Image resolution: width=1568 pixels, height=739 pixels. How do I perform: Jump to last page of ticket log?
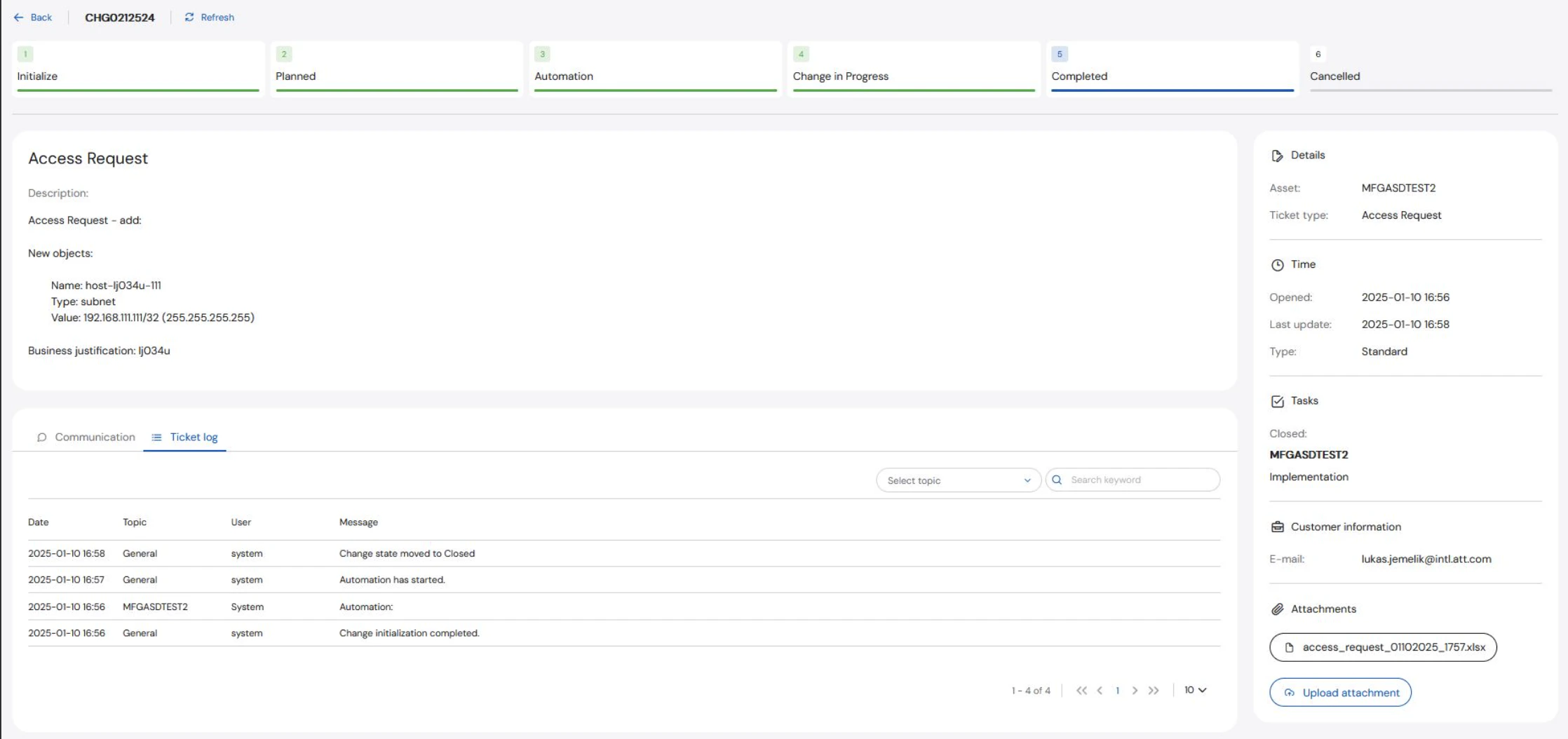click(x=1154, y=691)
